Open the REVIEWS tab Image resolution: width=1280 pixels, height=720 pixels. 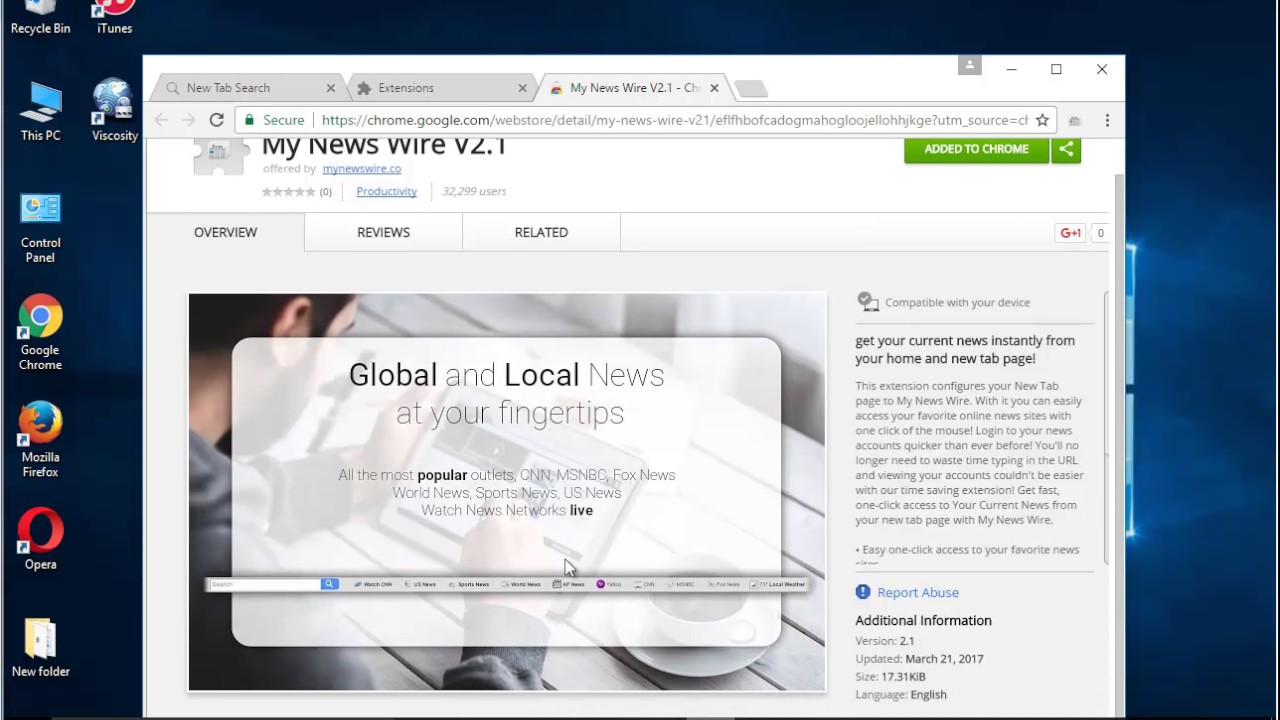tap(383, 232)
